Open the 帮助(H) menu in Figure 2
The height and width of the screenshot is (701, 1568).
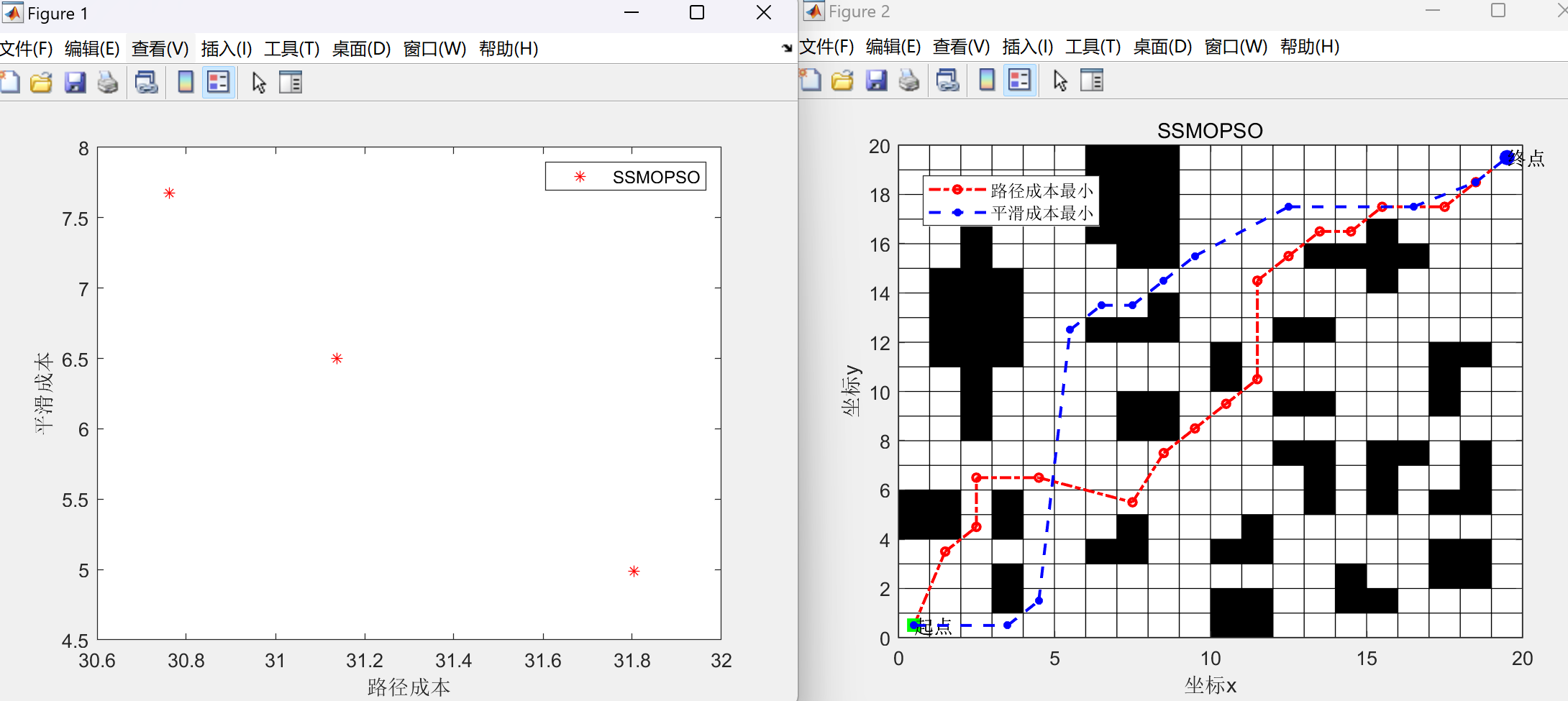click(1309, 47)
